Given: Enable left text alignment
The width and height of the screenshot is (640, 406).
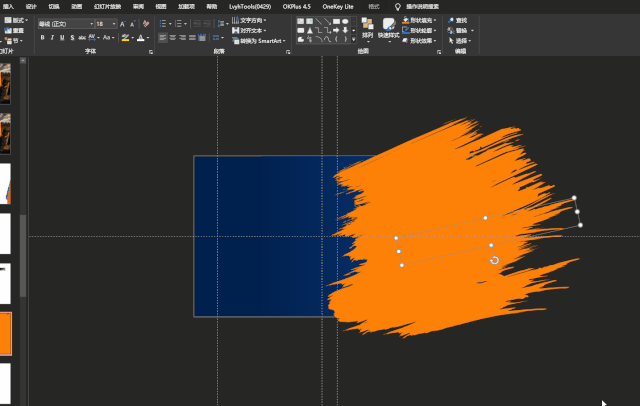Looking at the screenshot, I should pyautogui.click(x=162, y=38).
